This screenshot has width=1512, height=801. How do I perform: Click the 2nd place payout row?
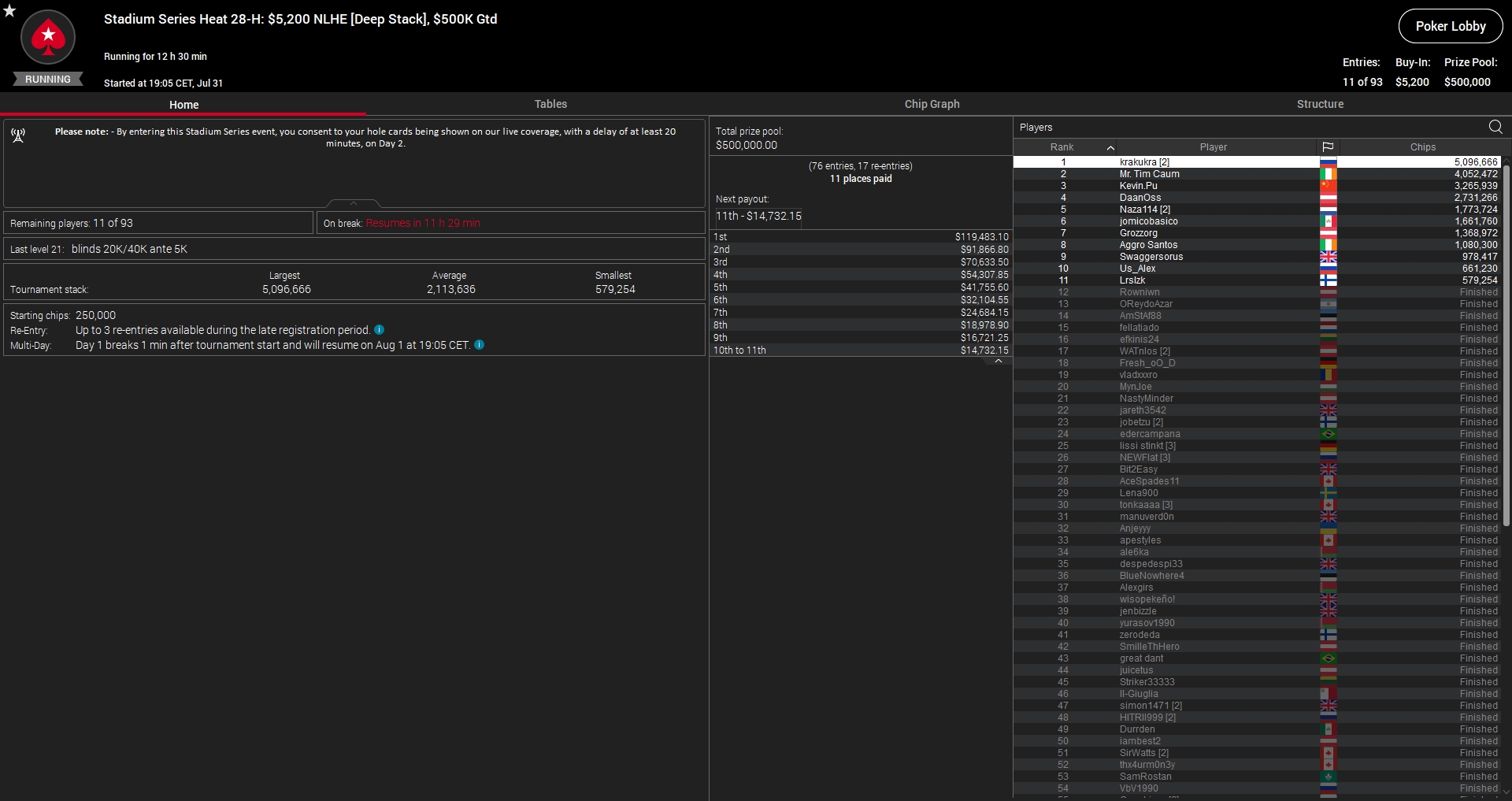tap(861, 250)
